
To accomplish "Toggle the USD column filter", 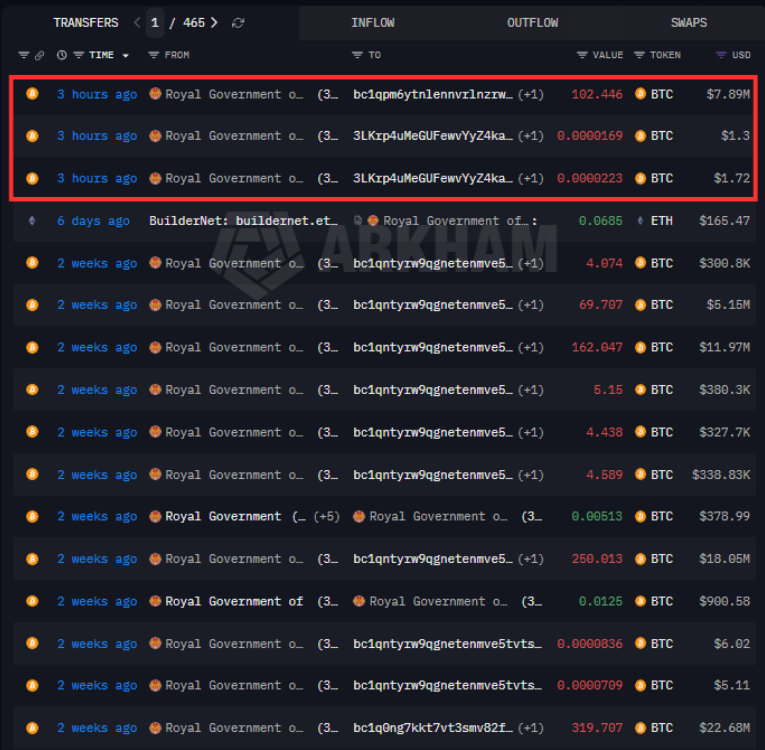I will pos(721,55).
